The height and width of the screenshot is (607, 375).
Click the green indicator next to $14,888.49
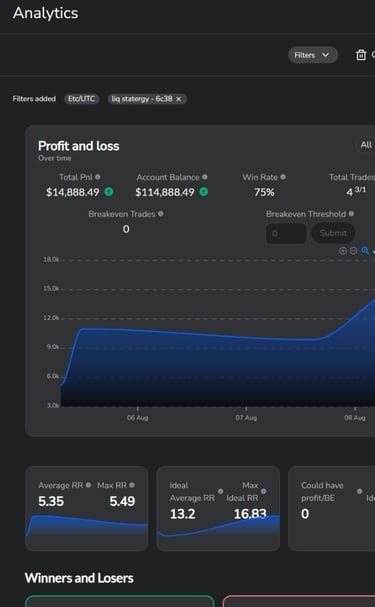[x=109, y=192]
